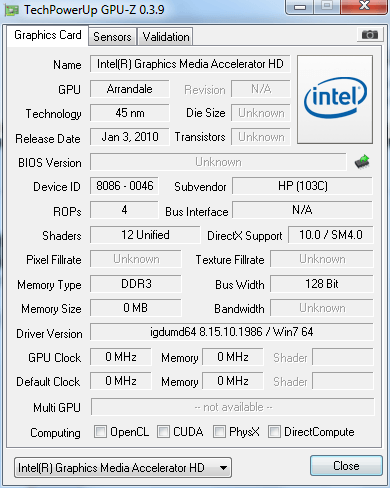The height and width of the screenshot is (488, 390).
Task: Tick the DirectCompute checkbox
Action: coord(274,431)
